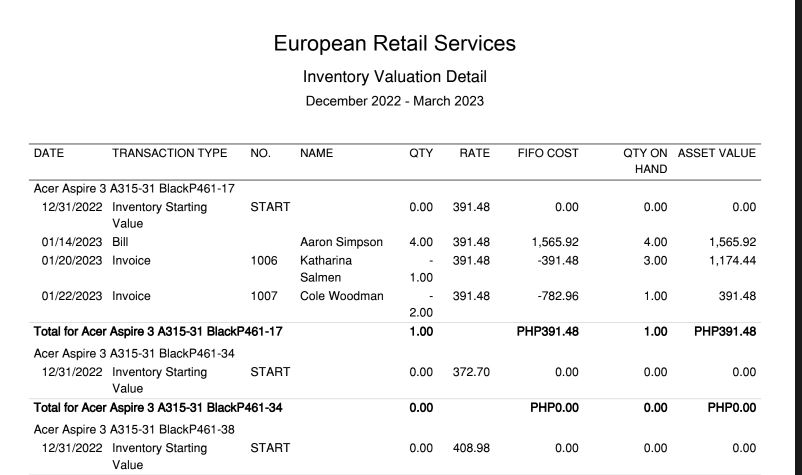Click the Inventory Valuation Detail report title
The height and width of the screenshot is (475, 802).
coord(395,77)
